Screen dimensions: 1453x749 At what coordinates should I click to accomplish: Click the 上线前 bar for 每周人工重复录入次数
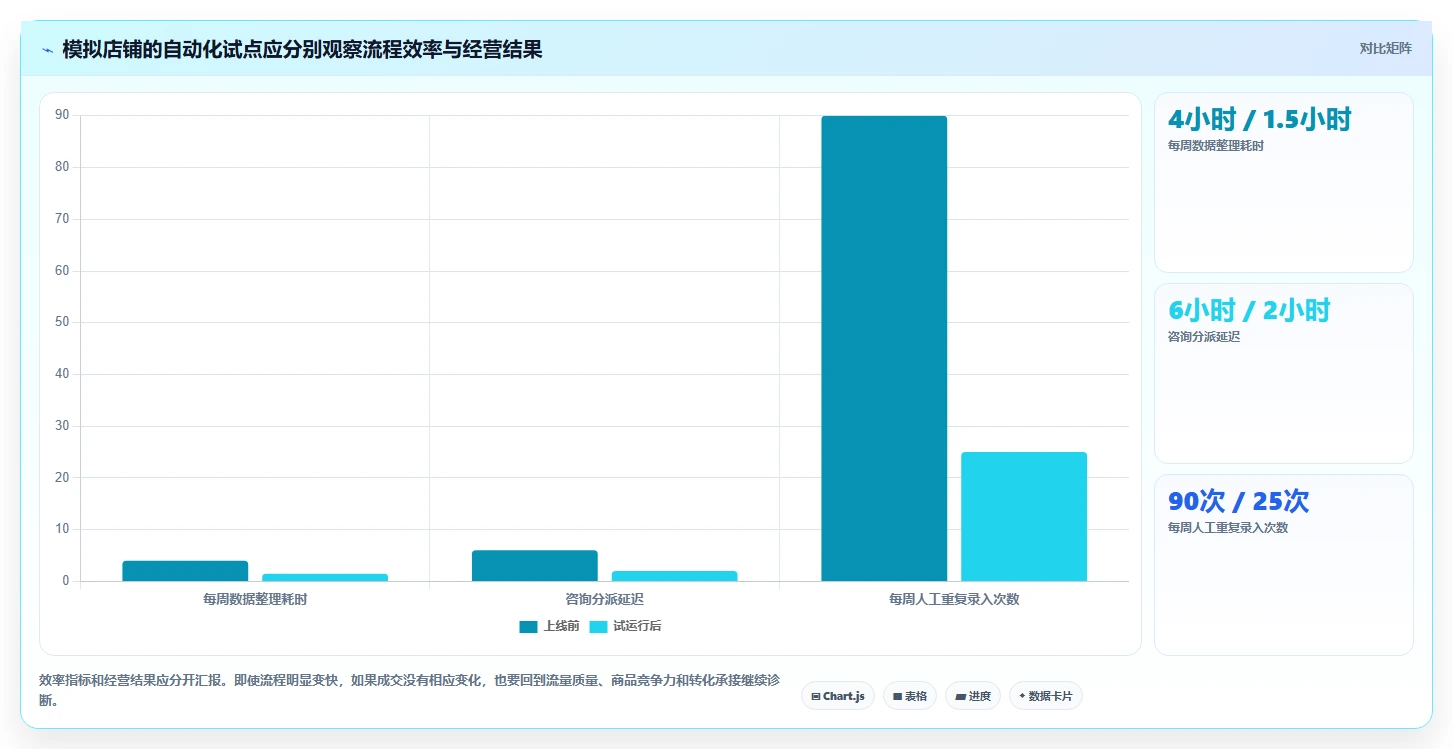click(x=884, y=348)
